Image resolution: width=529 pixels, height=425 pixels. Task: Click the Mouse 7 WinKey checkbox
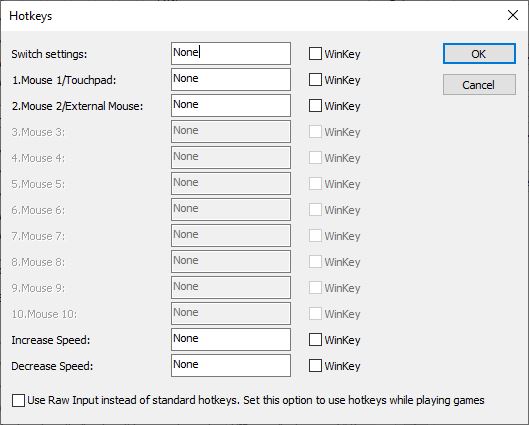pyautogui.click(x=315, y=235)
